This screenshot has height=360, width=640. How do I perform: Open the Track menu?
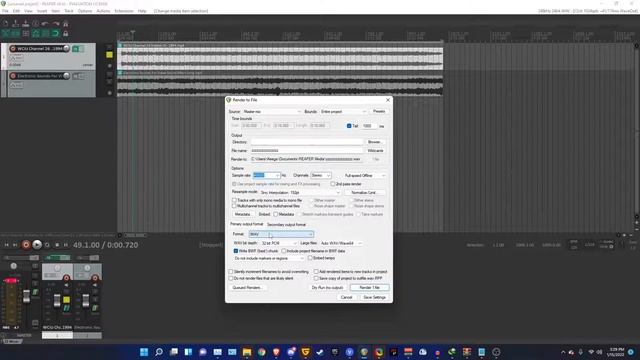69,11
